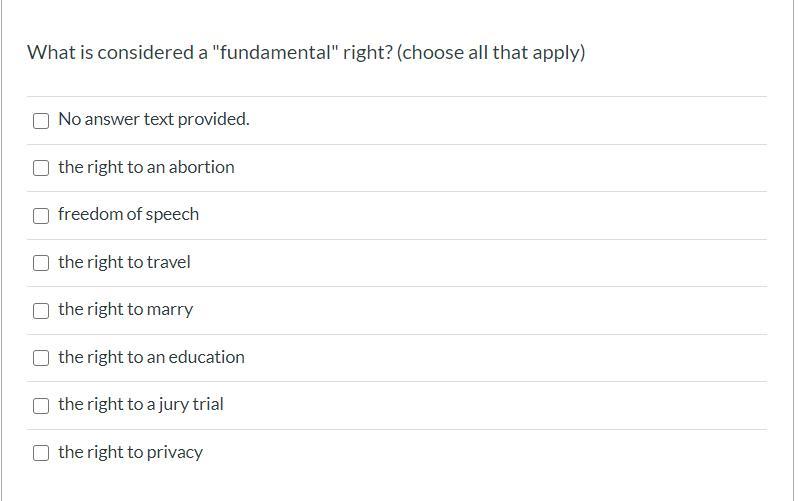The height and width of the screenshot is (501, 798).
Task: Click the 'No answer text provided.' label text
Action: pos(153,119)
